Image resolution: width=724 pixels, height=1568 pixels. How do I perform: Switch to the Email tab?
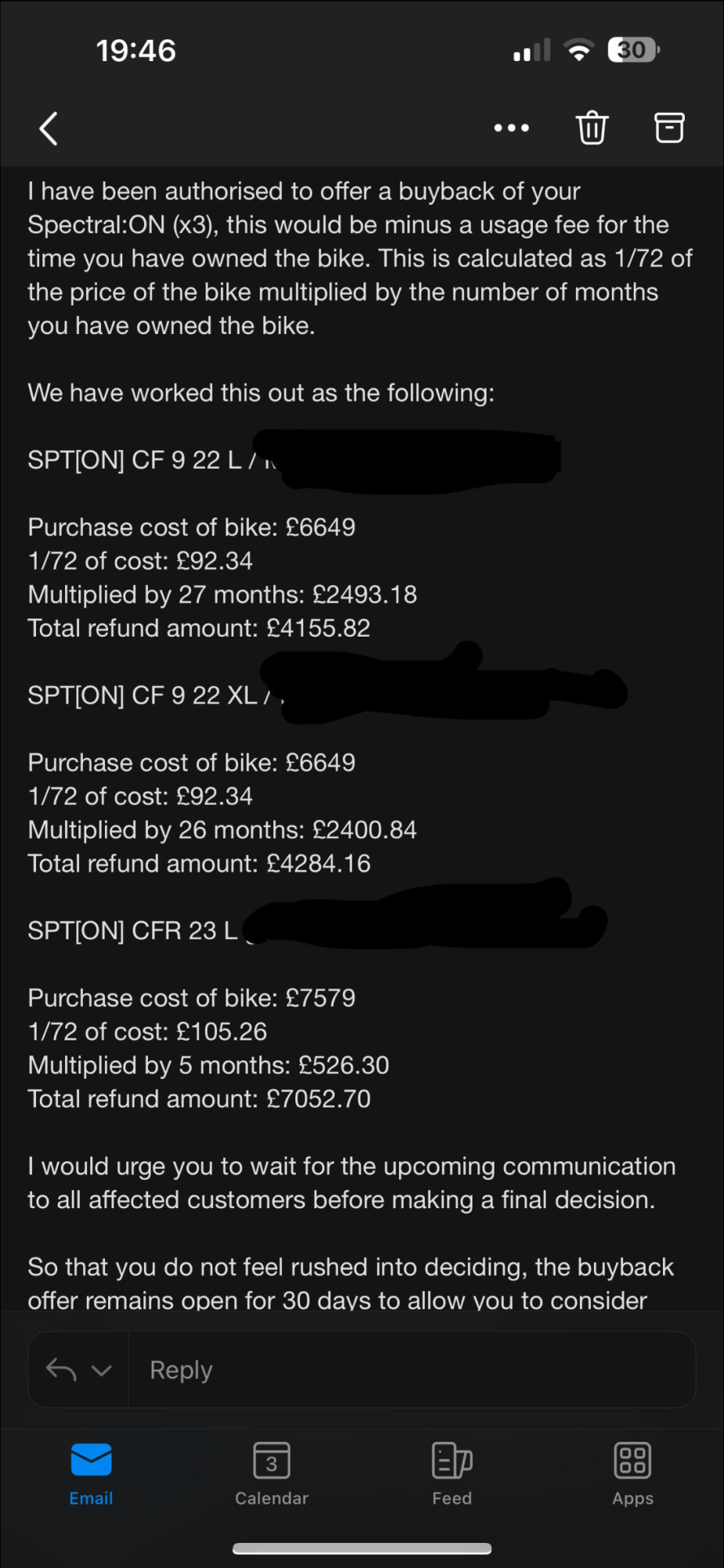click(x=91, y=1474)
